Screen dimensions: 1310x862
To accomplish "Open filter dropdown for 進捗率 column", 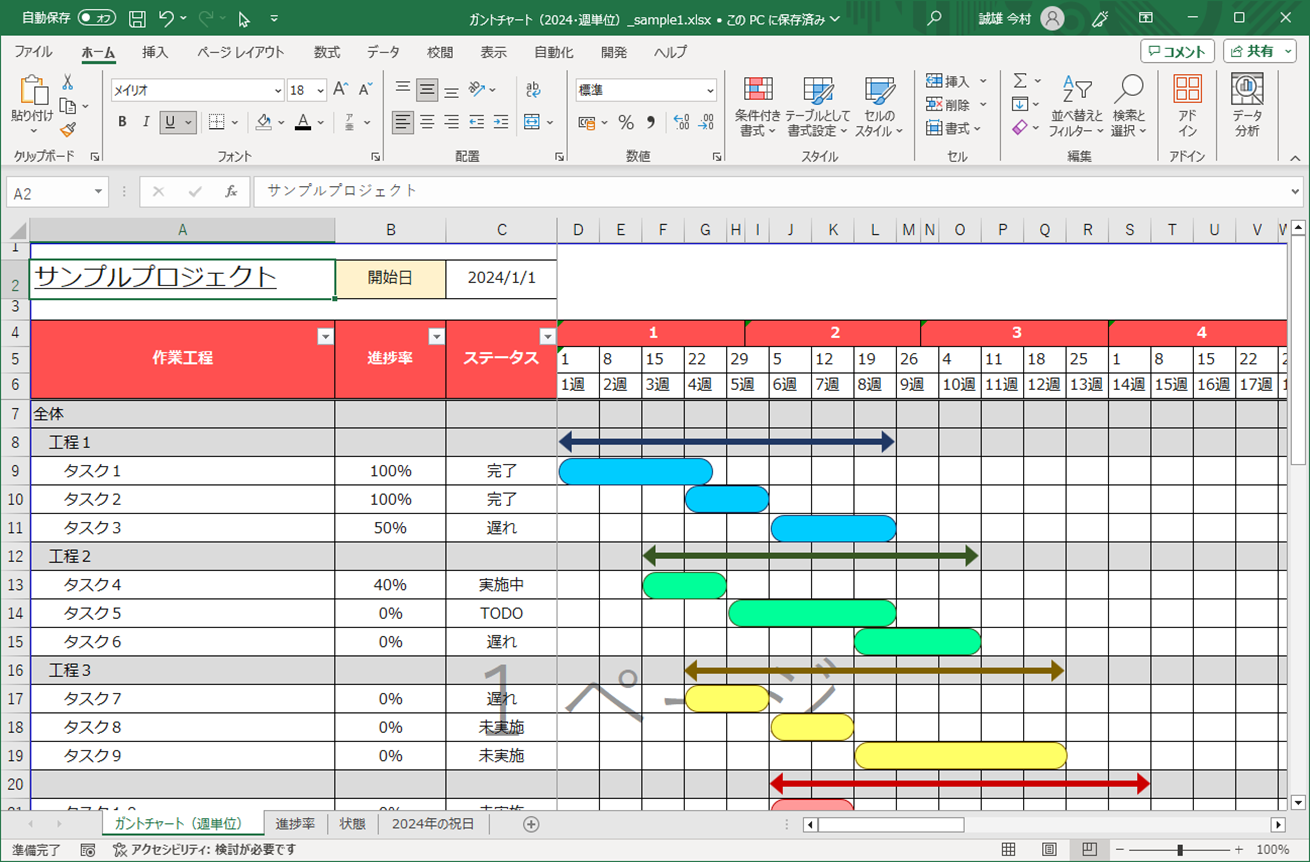I will [436, 337].
